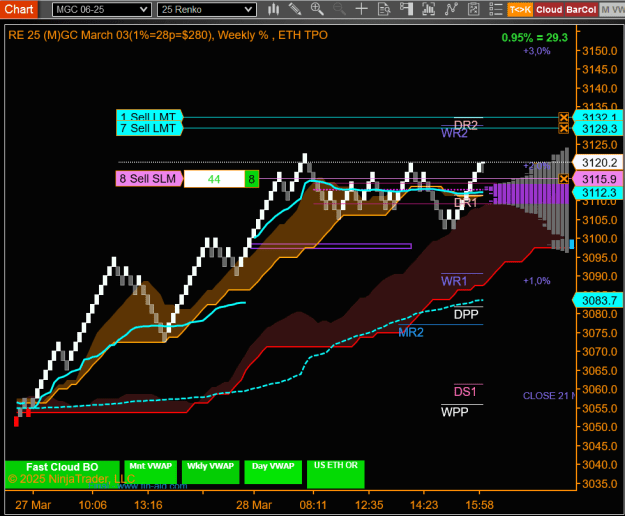Image resolution: width=625 pixels, height=516 pixels.
Task: Select the crosshair cursor plus icon
Action: pyautogui.click(x=362, y=9)
